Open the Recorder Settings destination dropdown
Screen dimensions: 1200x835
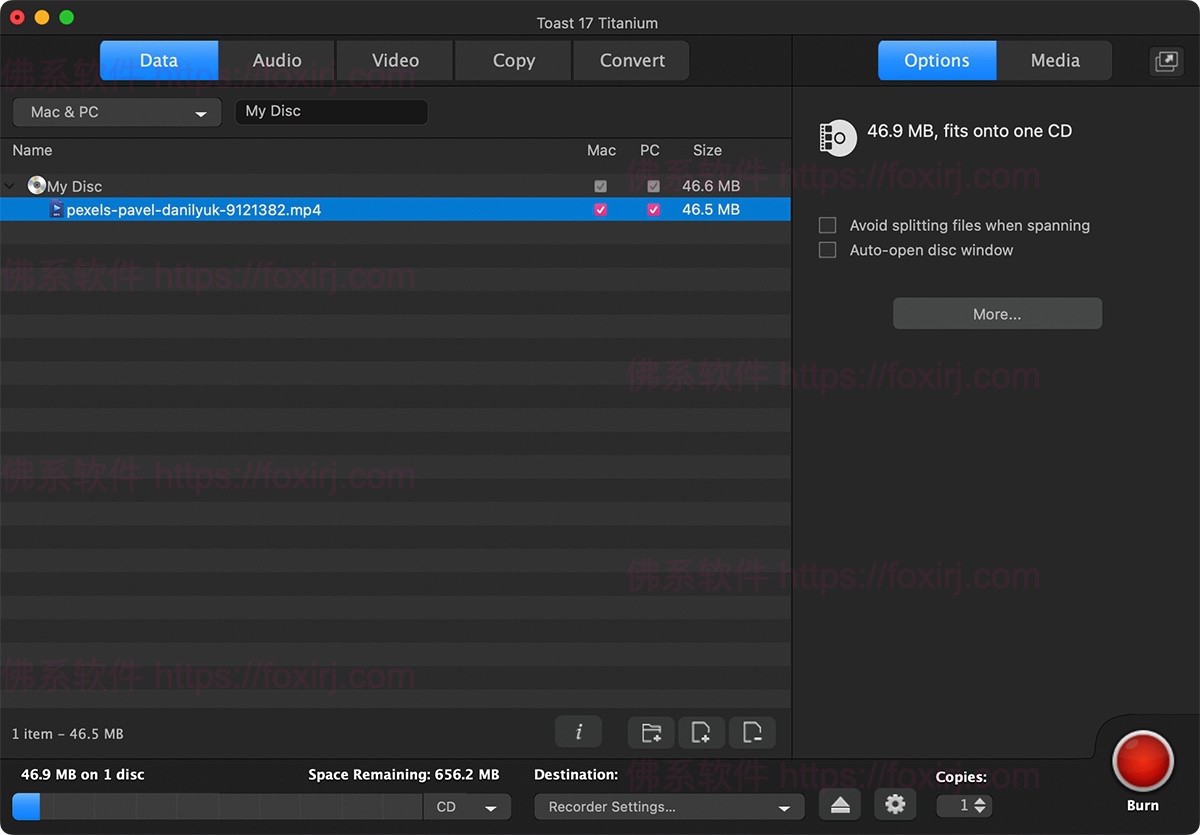point(668,806)
